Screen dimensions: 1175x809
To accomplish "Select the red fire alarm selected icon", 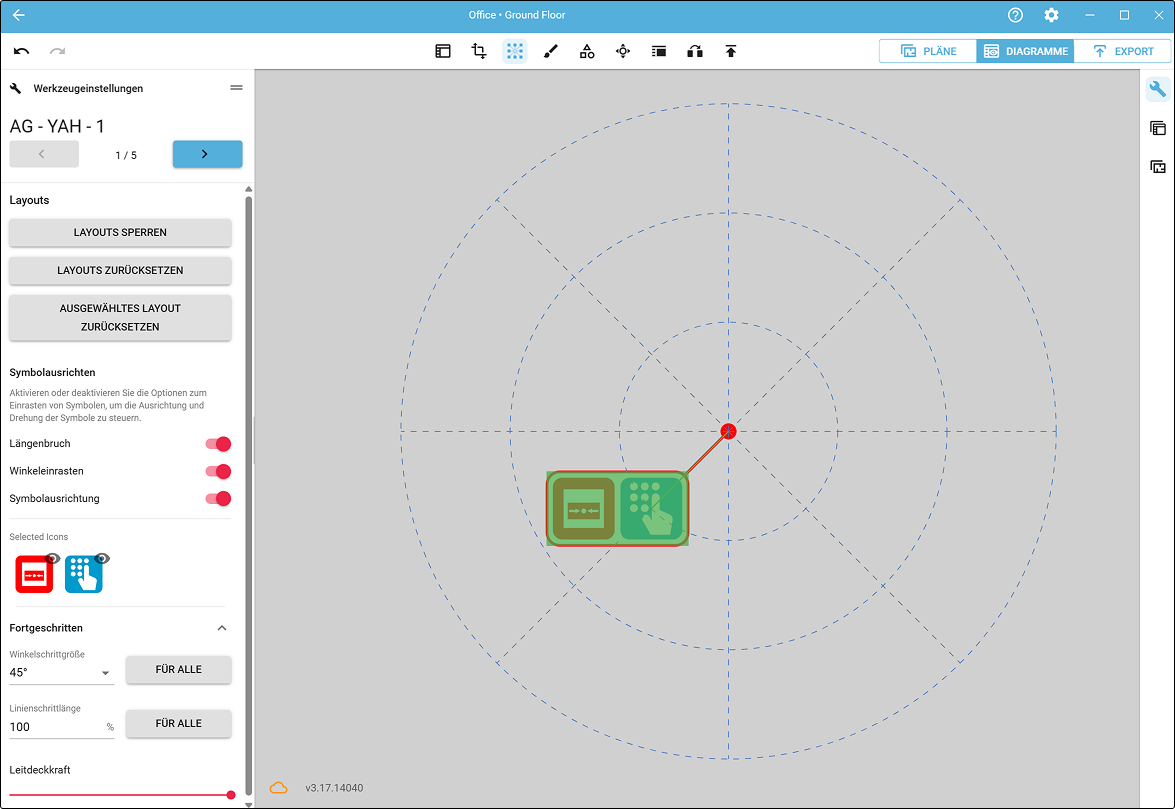I will [34, 575].
